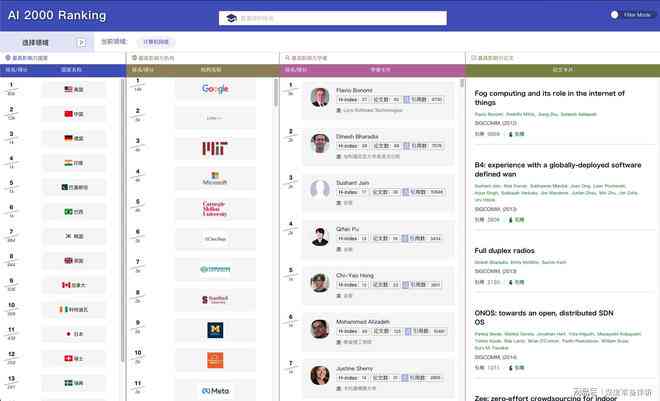The height and width of the screenshot is (401, 660).
Task: Open paper 'B4: experience with a globally-deployed software defined wan'
Action: coord(558,169)
